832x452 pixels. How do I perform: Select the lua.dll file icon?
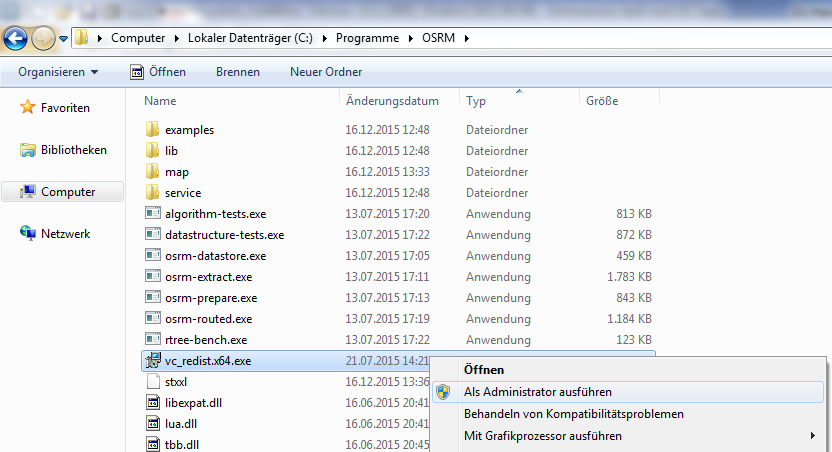[x=153, y=423]
